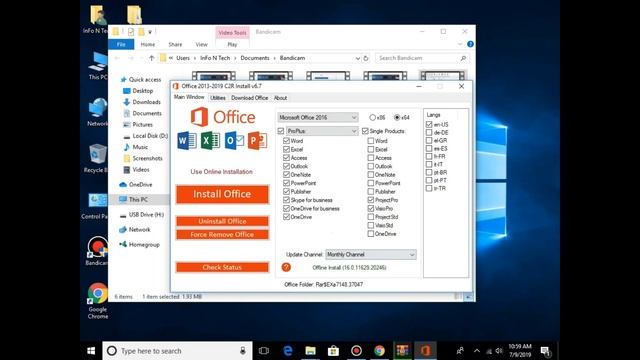The image size is (640, 360).
Task: Click the Word app icon under Office logo
Action: pyautogui.click(x=187, y=141)
